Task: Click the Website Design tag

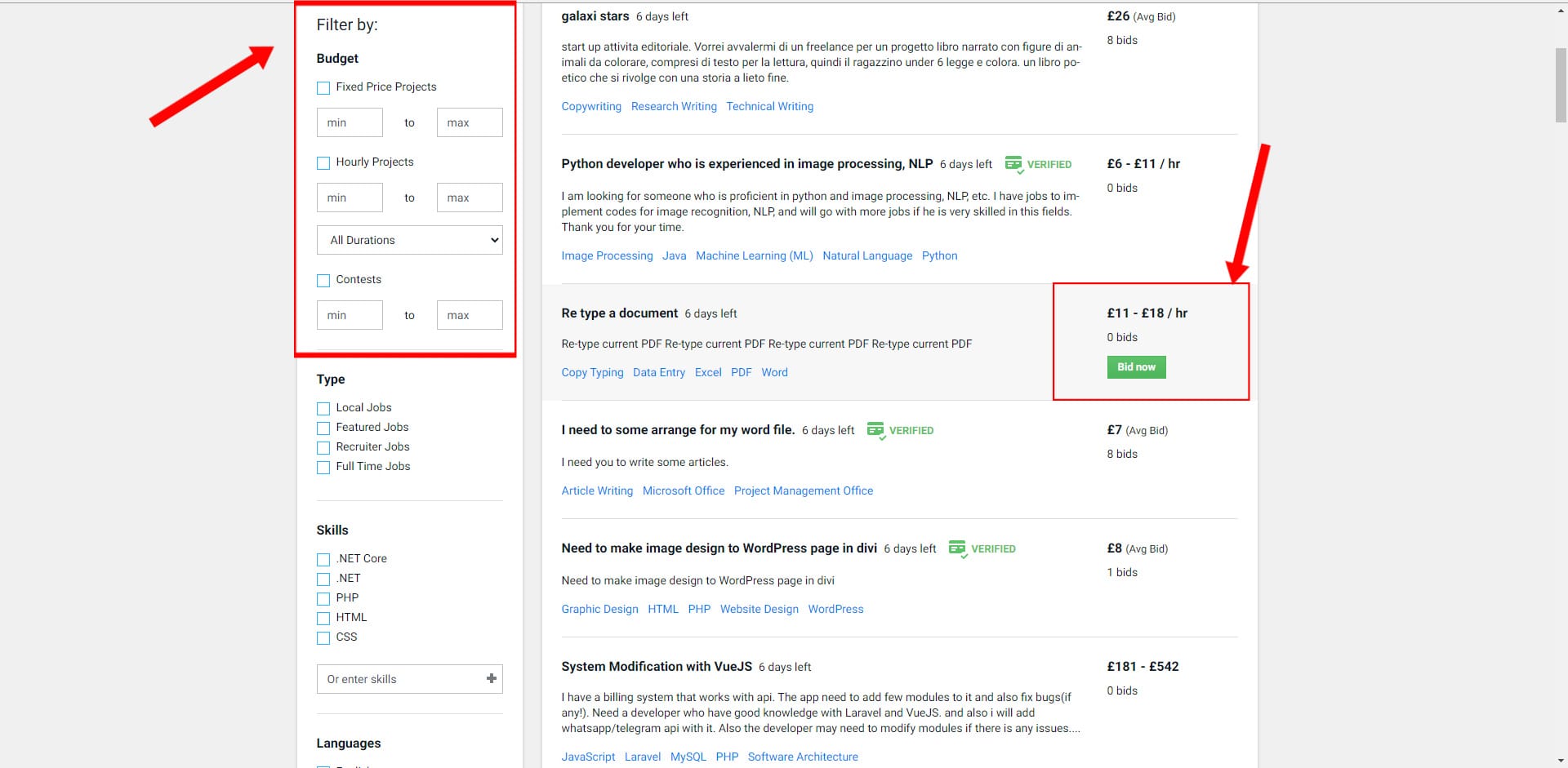Action: click(x=759, y=609)
